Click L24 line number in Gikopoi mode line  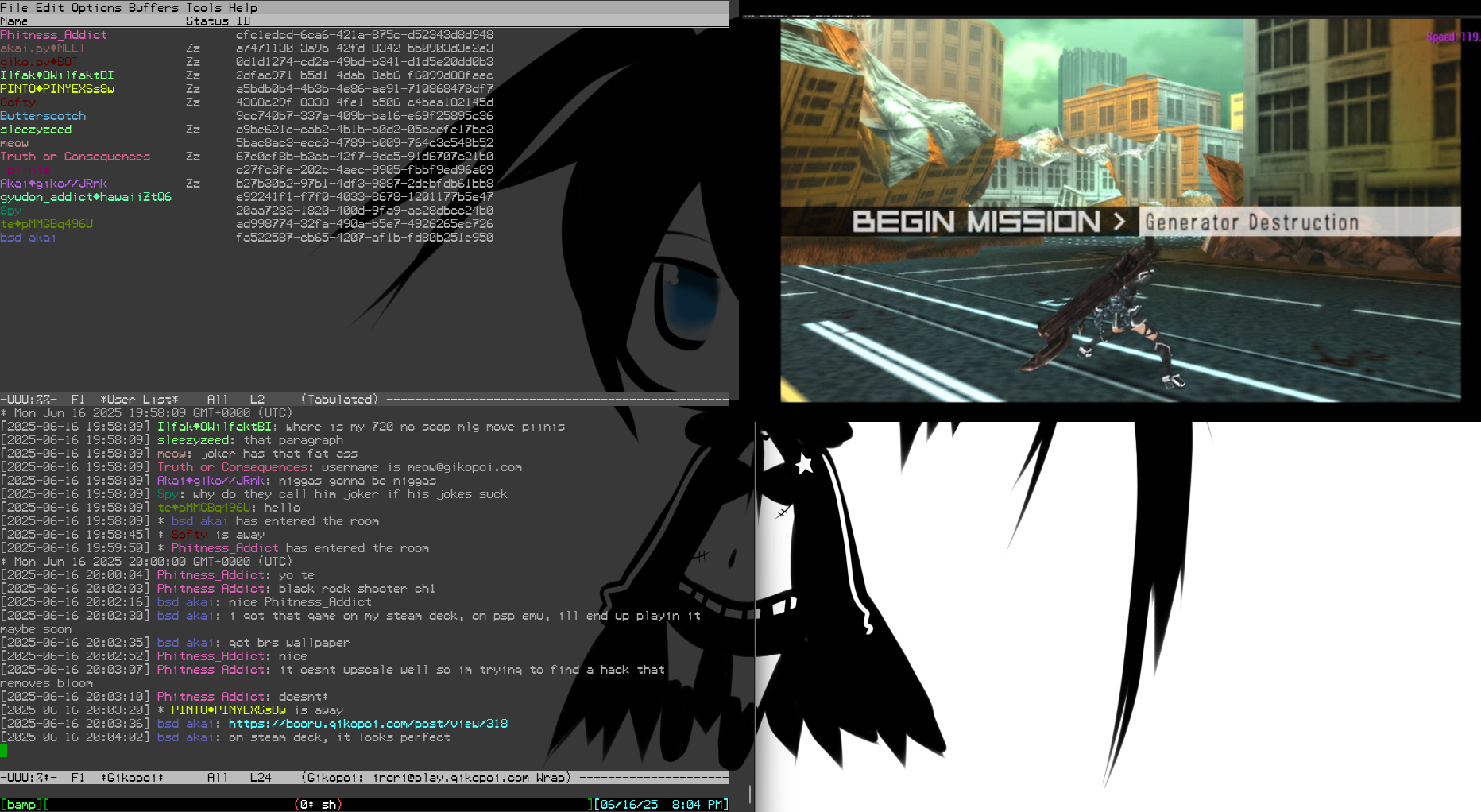(x=261, y=778)
